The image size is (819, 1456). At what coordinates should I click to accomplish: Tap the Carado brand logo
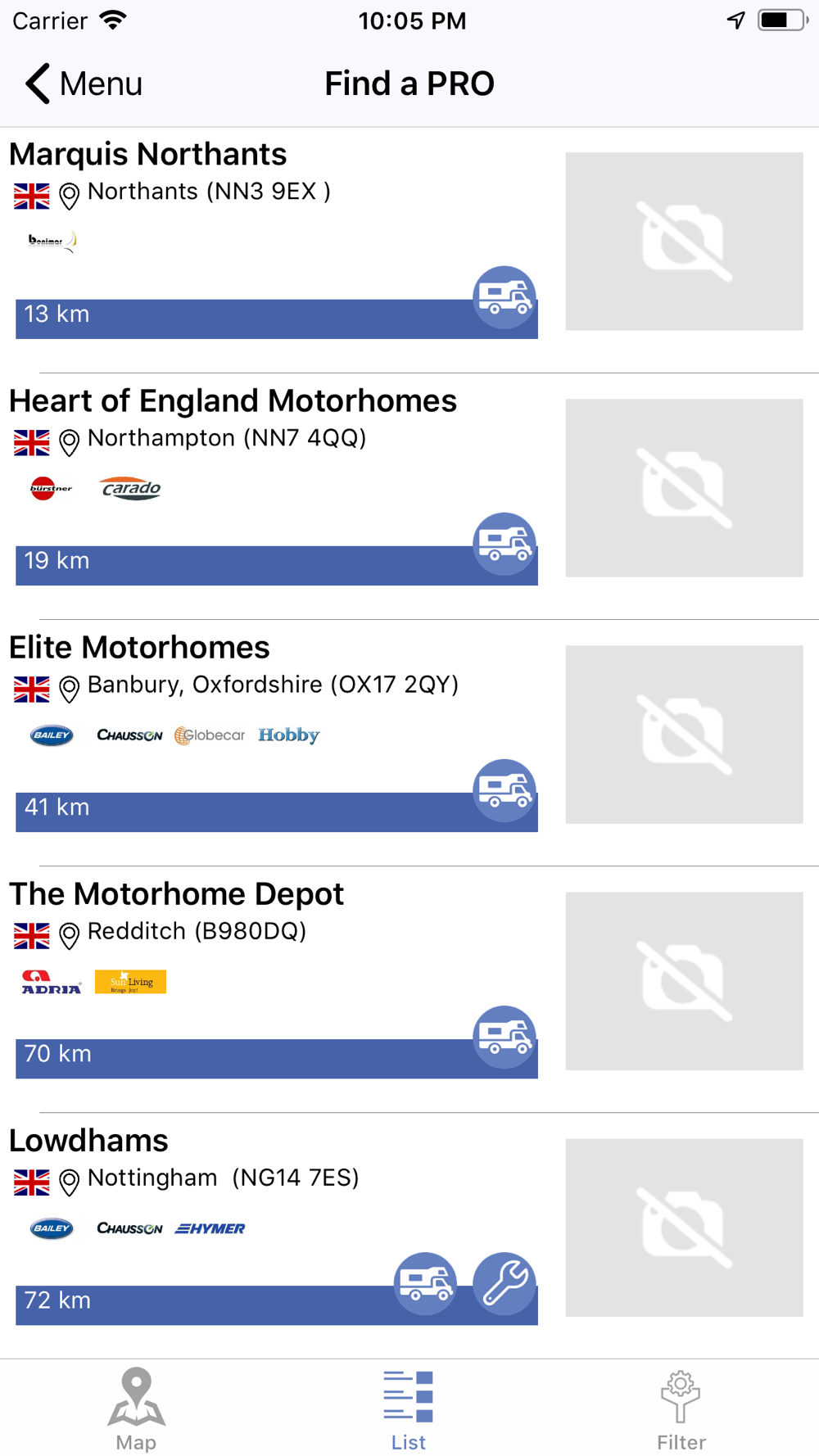[x=131, y=489]
